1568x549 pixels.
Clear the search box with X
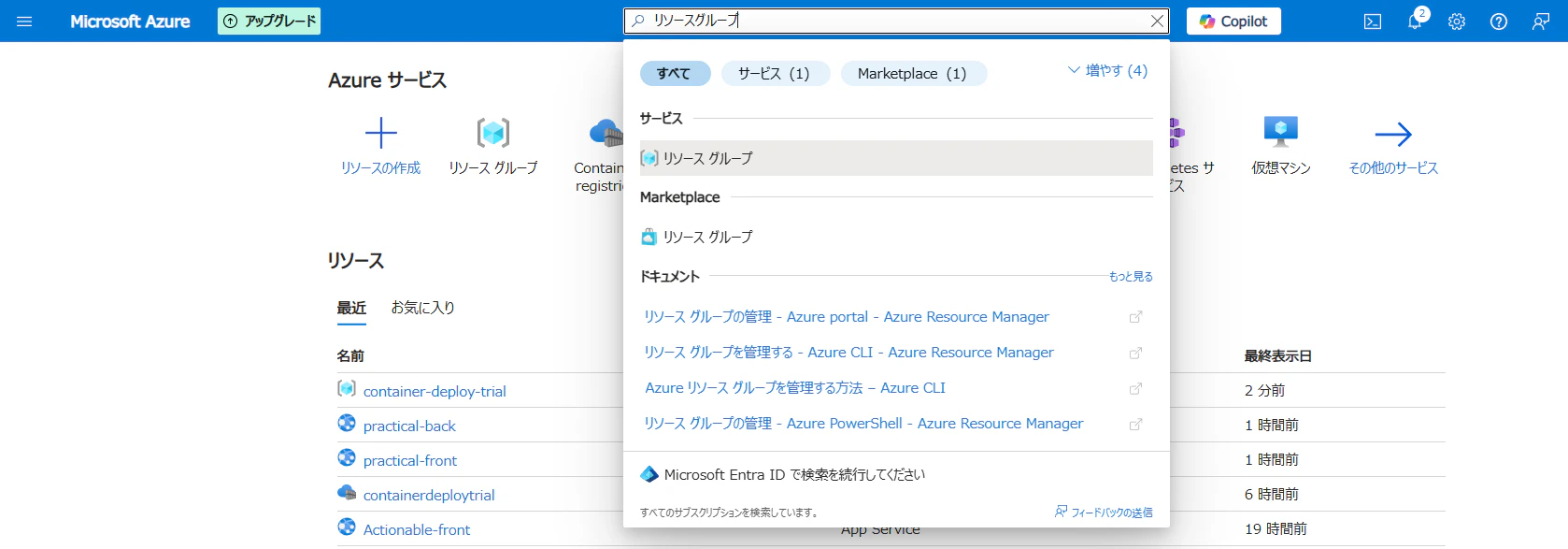[1157, 21]
